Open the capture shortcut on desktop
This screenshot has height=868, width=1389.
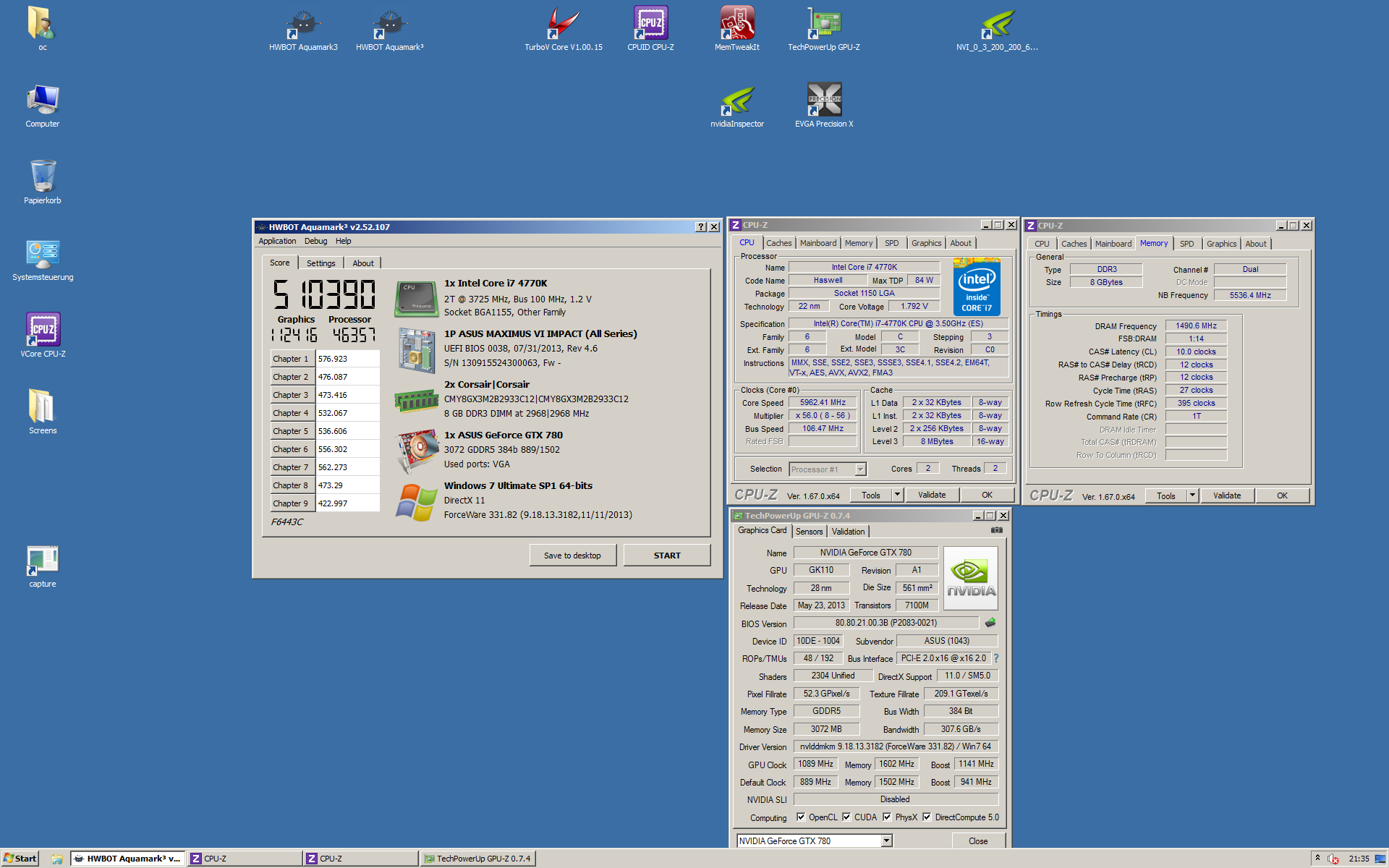42,566
